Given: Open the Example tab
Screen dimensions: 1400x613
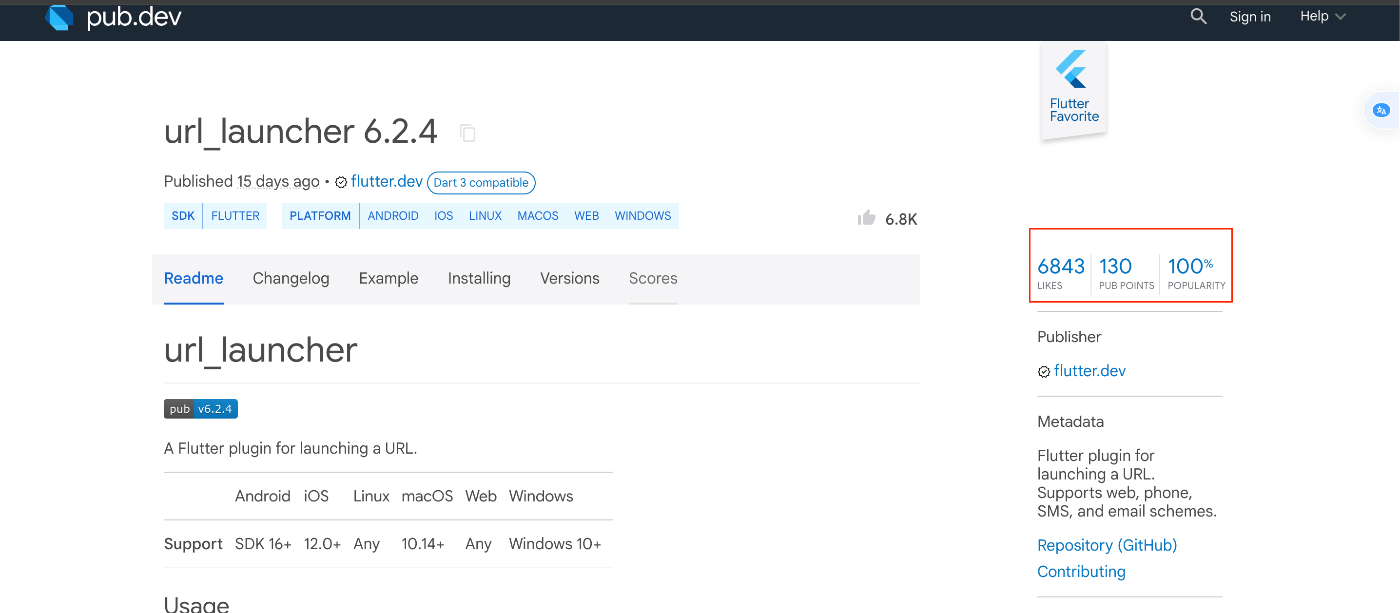Looking at the screenshot, I should (x=389, y=279).
